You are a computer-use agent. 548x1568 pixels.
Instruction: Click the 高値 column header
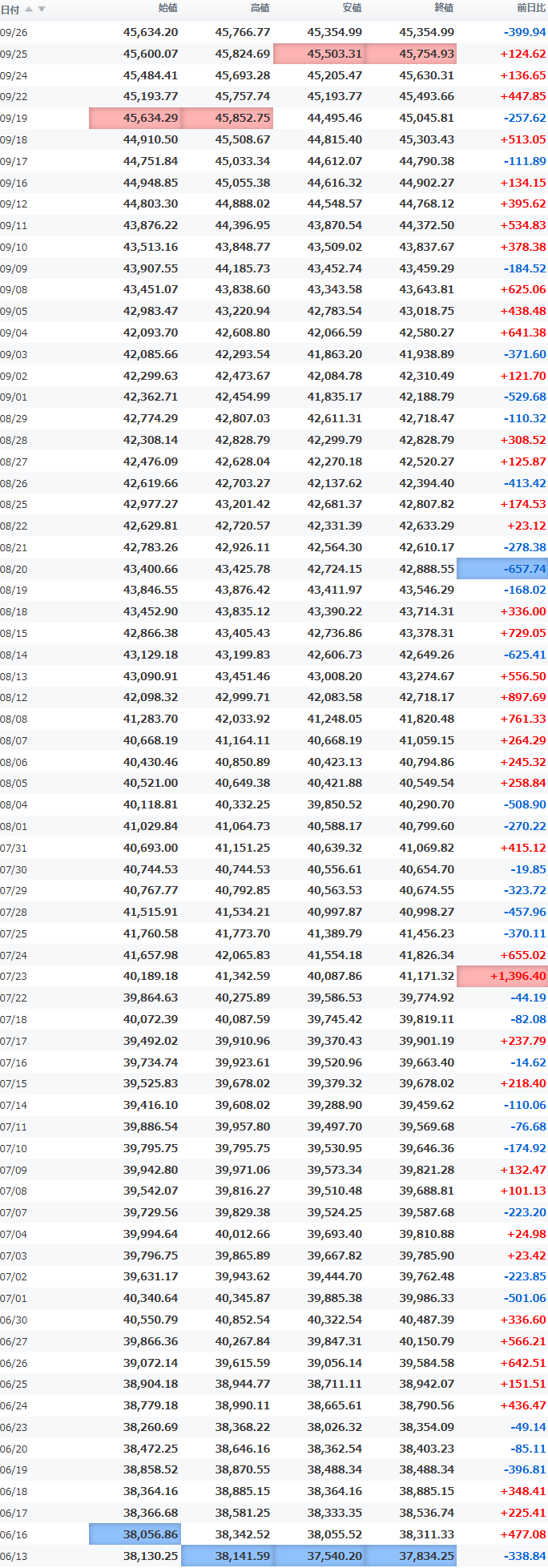[x=260, y=9]
